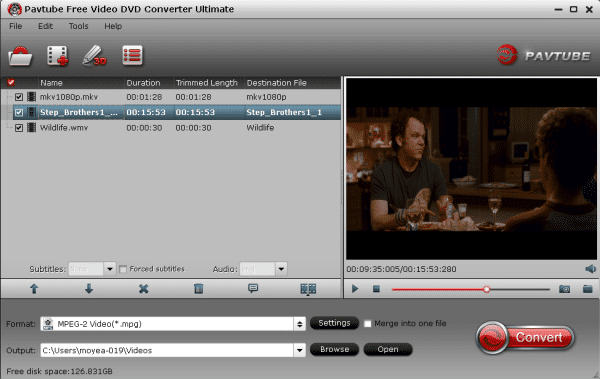The width and height of the screenshot is (600, 379).
Task: Open the Tools menu
Action: [78, 26]
